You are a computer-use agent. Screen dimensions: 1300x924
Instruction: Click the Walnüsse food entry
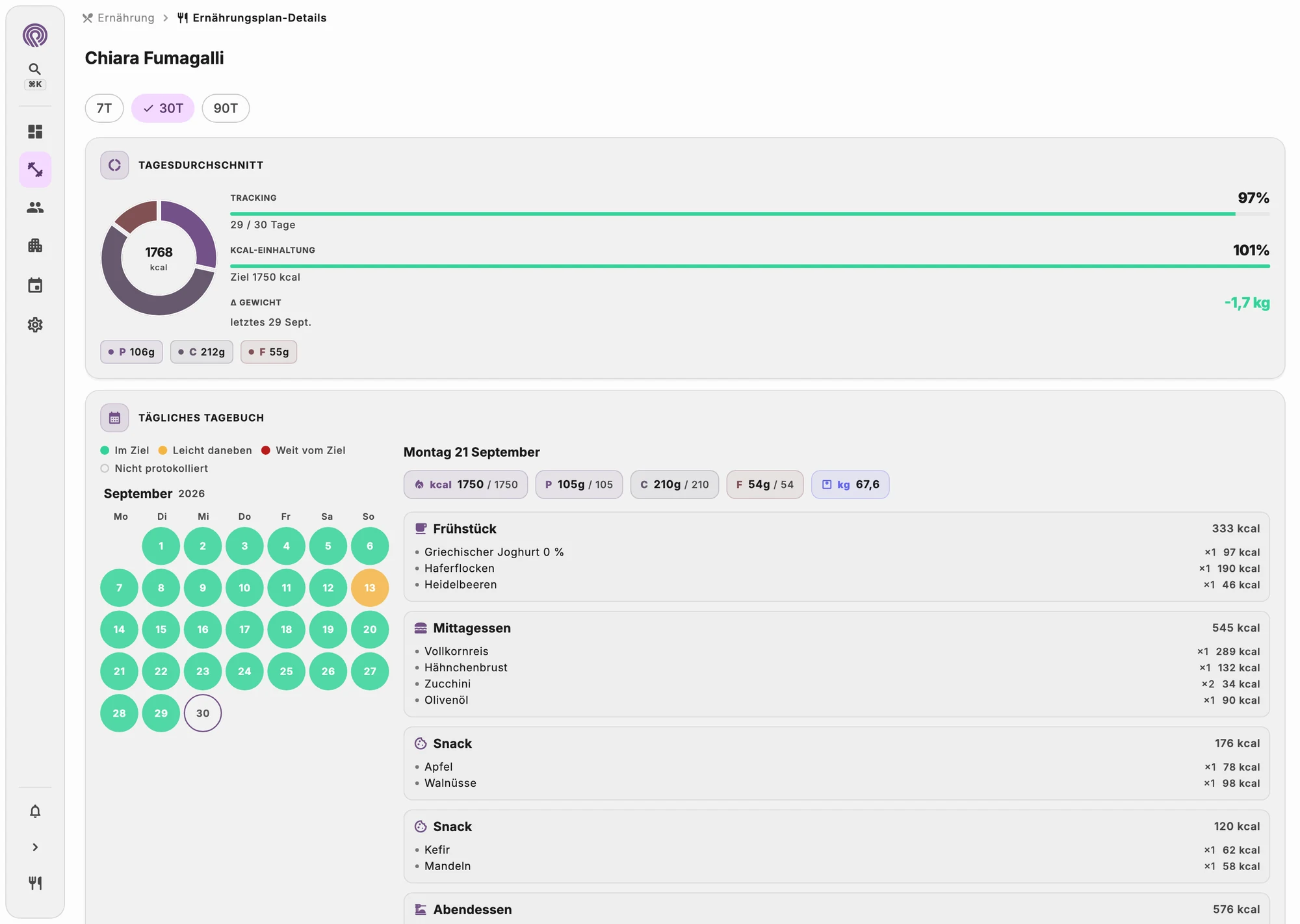837,784
